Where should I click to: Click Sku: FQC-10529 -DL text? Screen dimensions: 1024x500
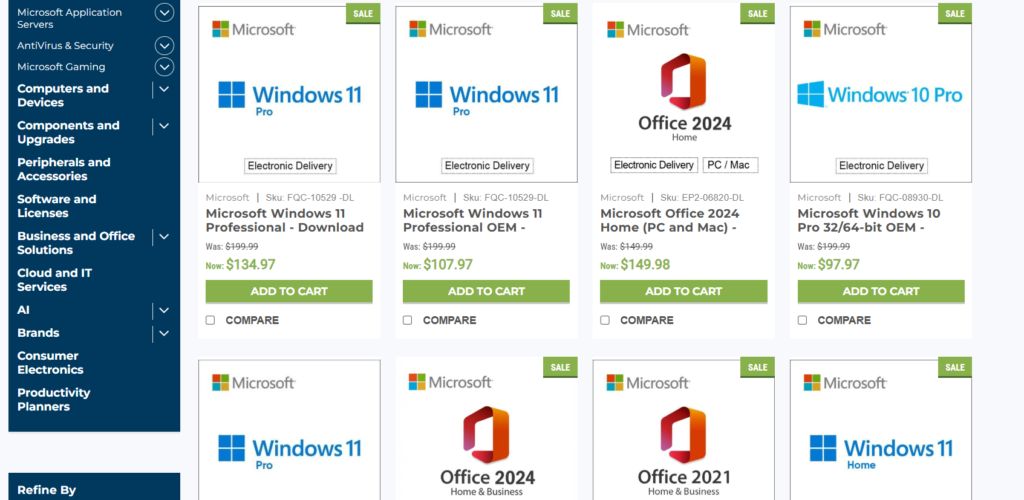[310, 198]
